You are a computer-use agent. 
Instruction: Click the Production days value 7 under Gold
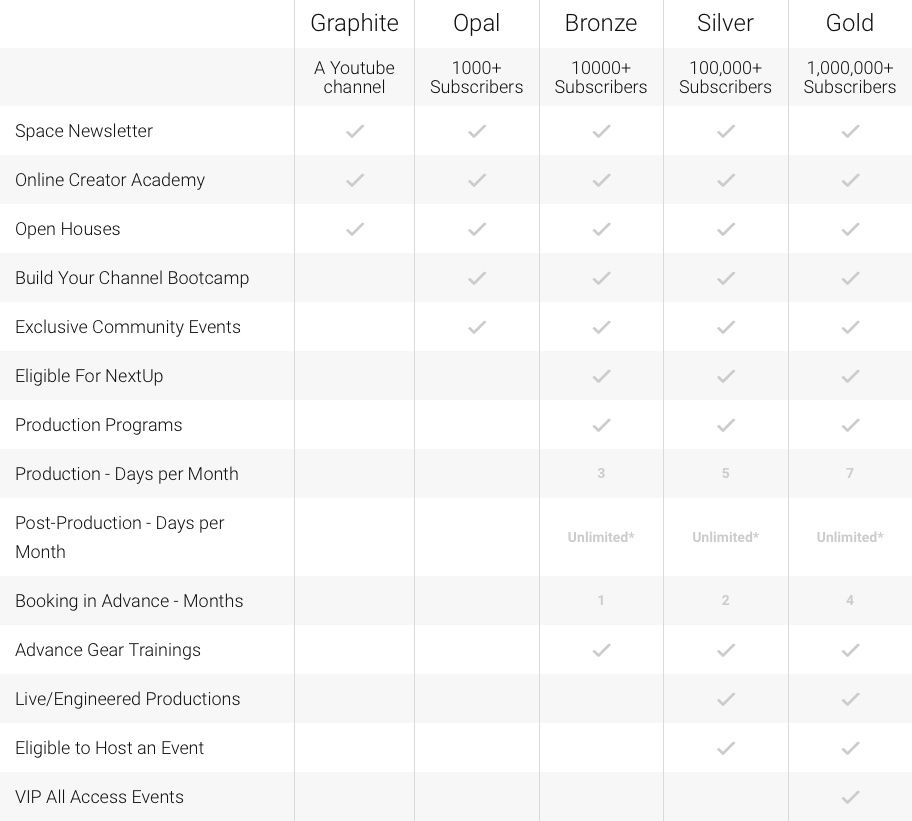coord(850,473)
